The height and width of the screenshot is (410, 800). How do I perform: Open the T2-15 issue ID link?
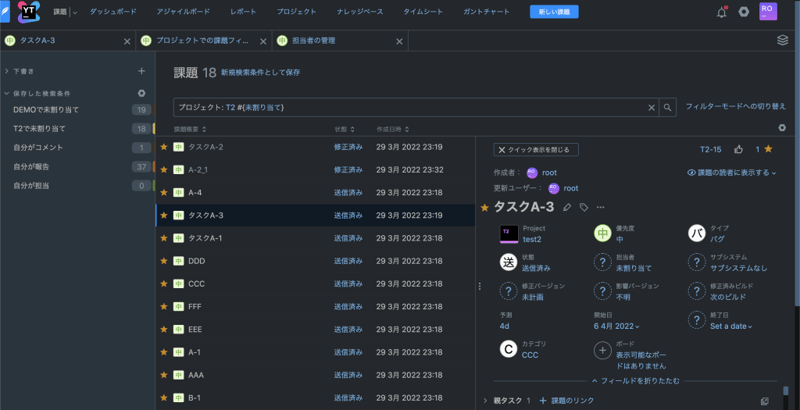(711, 149)
